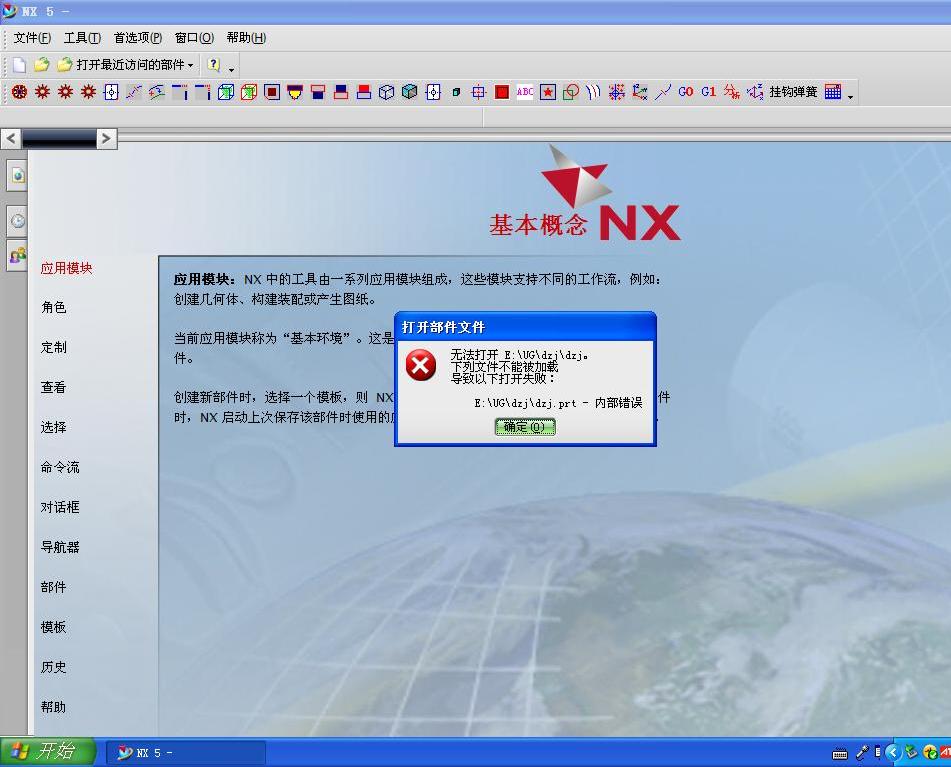Click the round gear wheel toolbar icon

[19, 92]
